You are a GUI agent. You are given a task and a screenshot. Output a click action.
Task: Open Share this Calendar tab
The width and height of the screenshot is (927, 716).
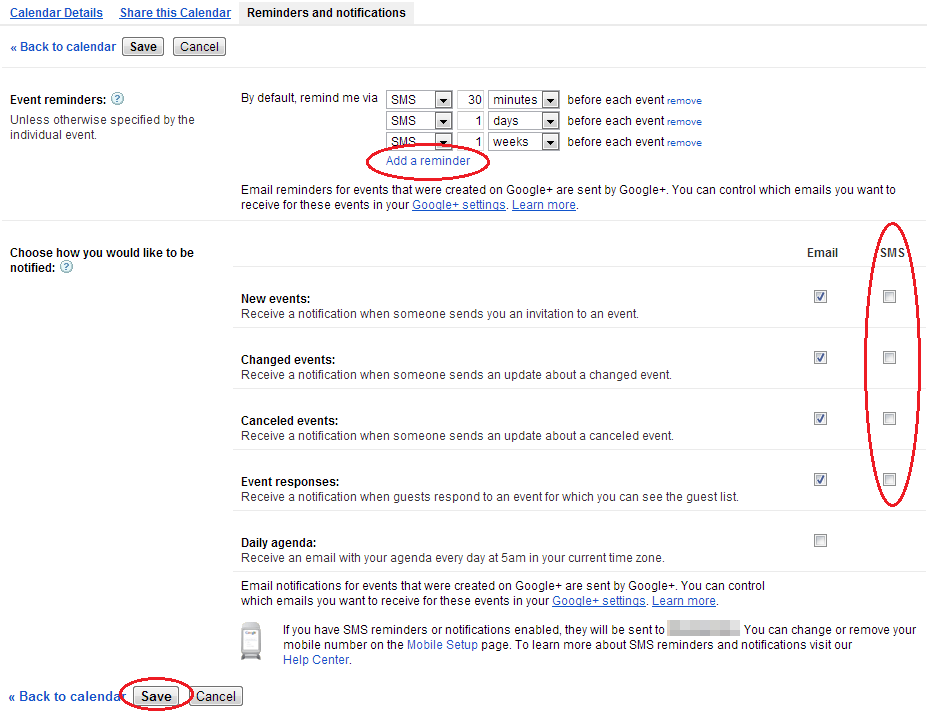175,13
